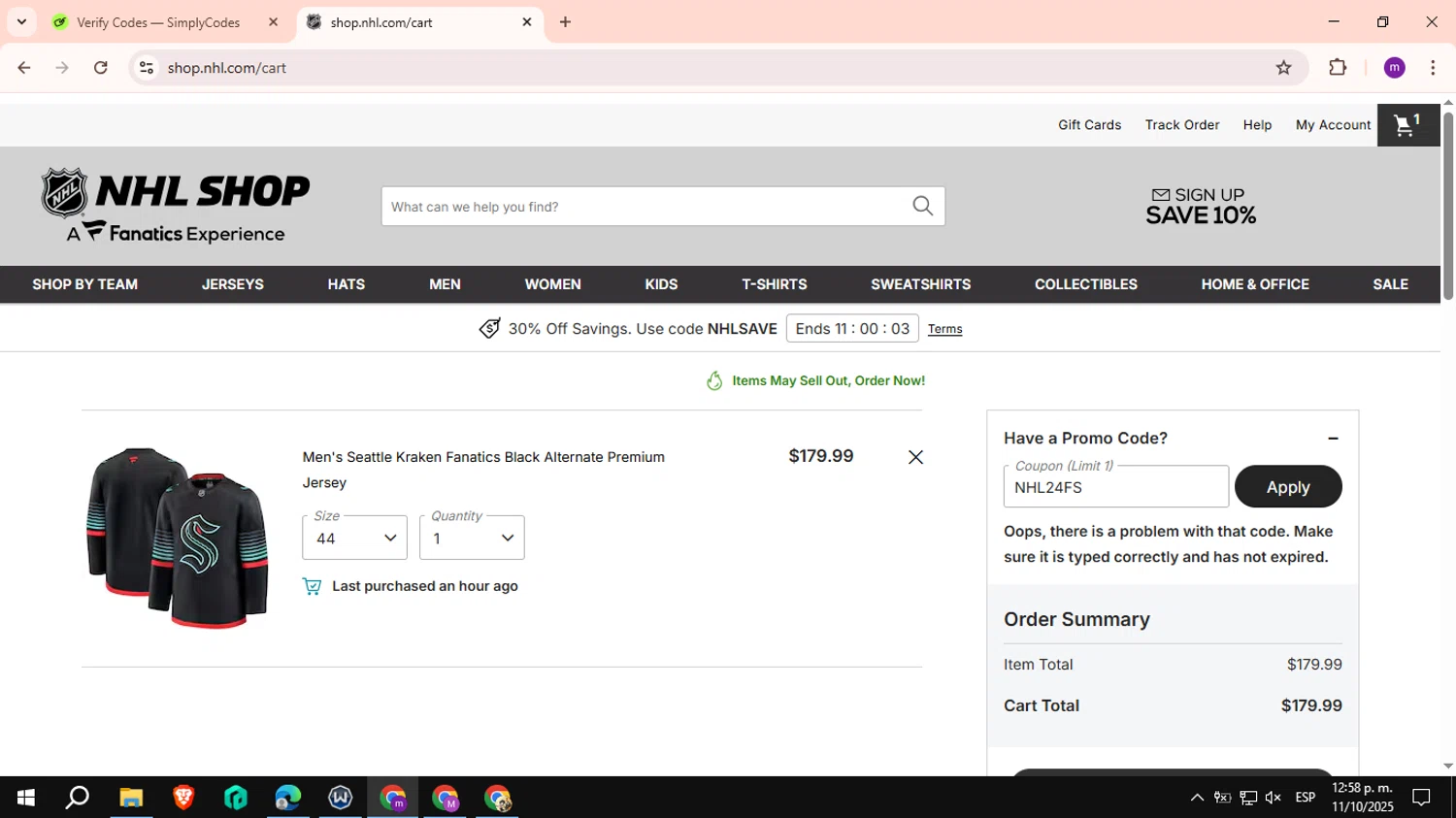Click the NHL Shop logo

(175, 205)
